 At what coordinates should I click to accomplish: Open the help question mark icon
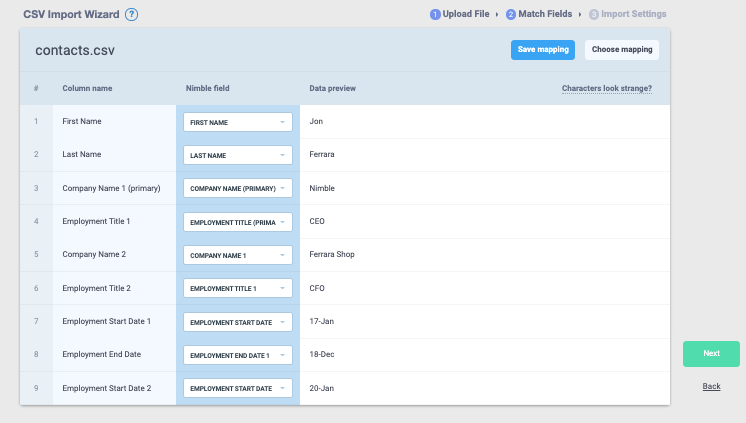point(131,14)
